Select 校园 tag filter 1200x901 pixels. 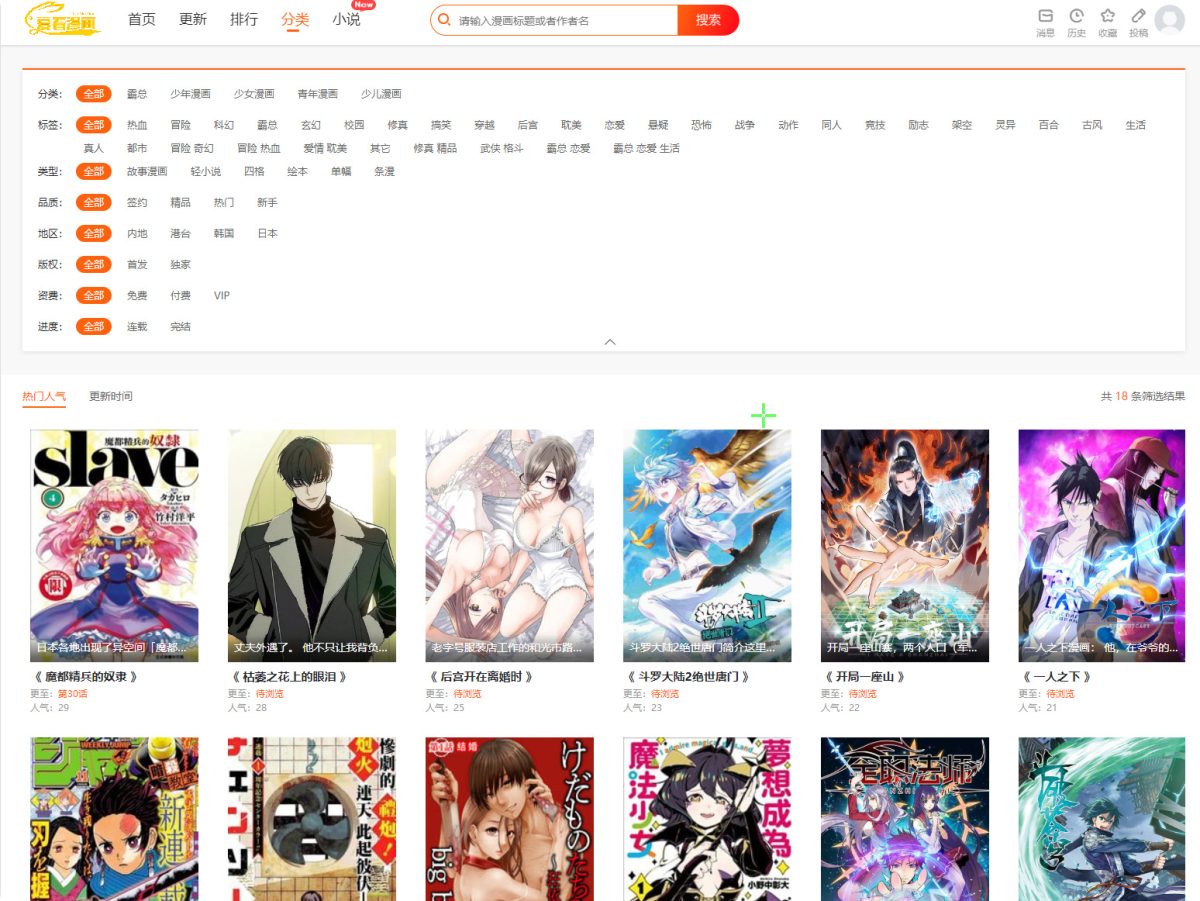pyautogui.click(x=354, y=125)
